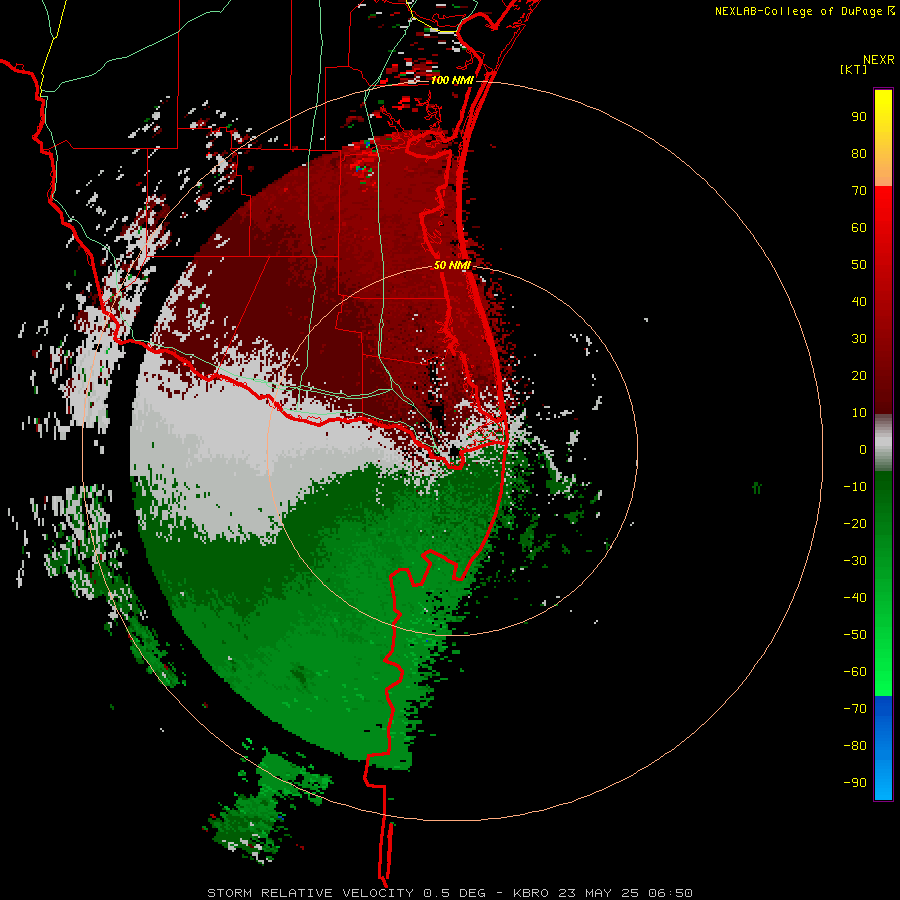Viewport: 900px width, 900px height.
Task: Click the 70 value on velocity scale
Action: click(x=859, y=191)
